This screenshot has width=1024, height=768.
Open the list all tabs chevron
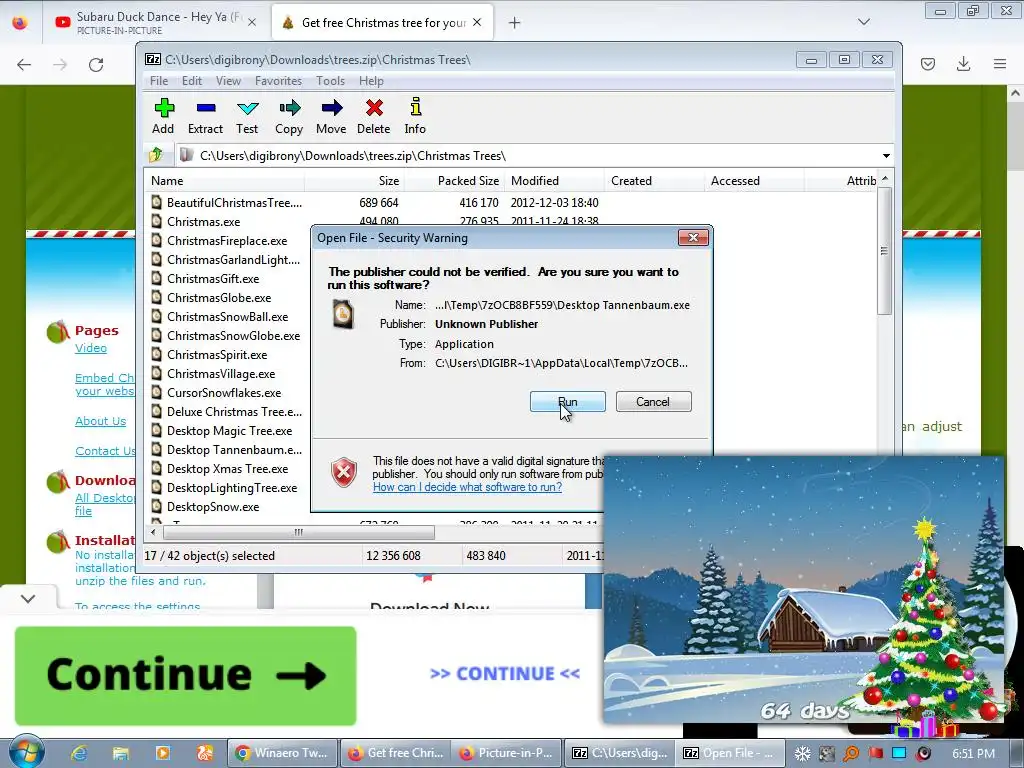[x=863, y=22]
